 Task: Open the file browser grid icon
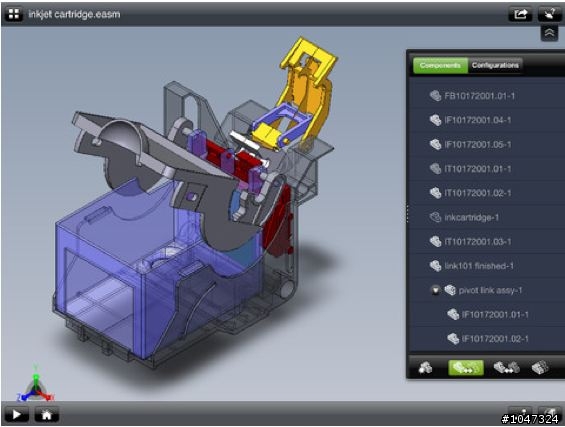[x=14, y=14]
